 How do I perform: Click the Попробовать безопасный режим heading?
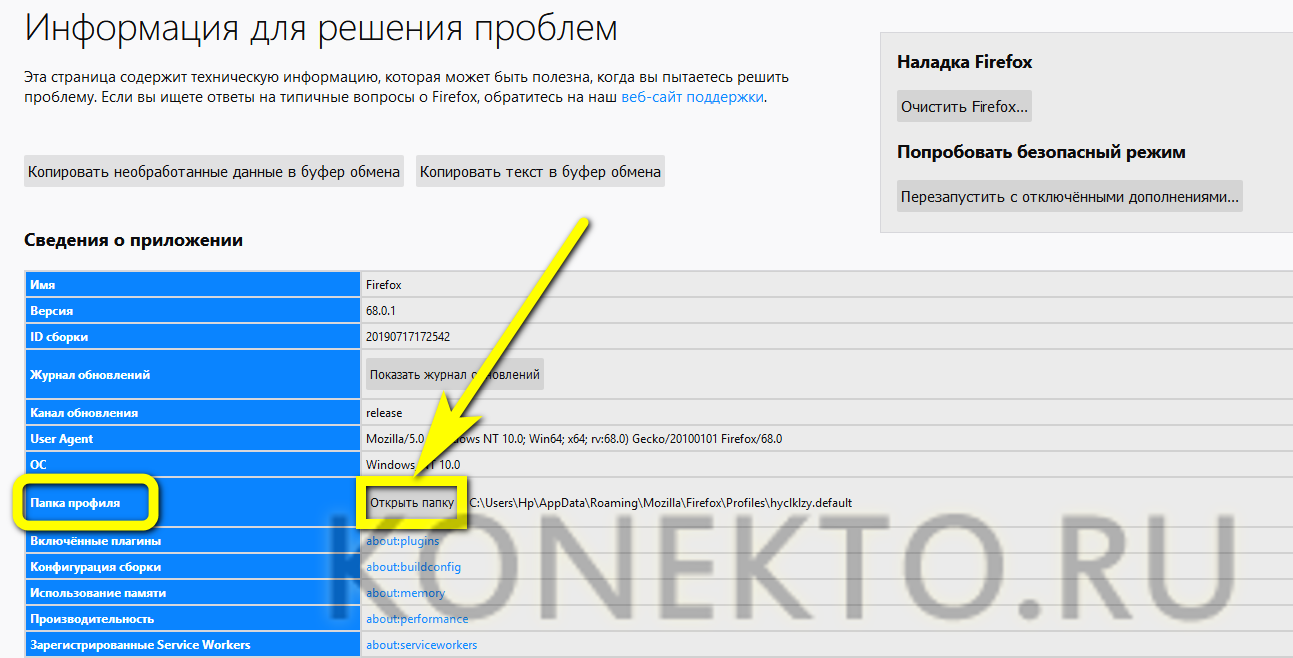pyautogui.click(x=1041, y=152)
